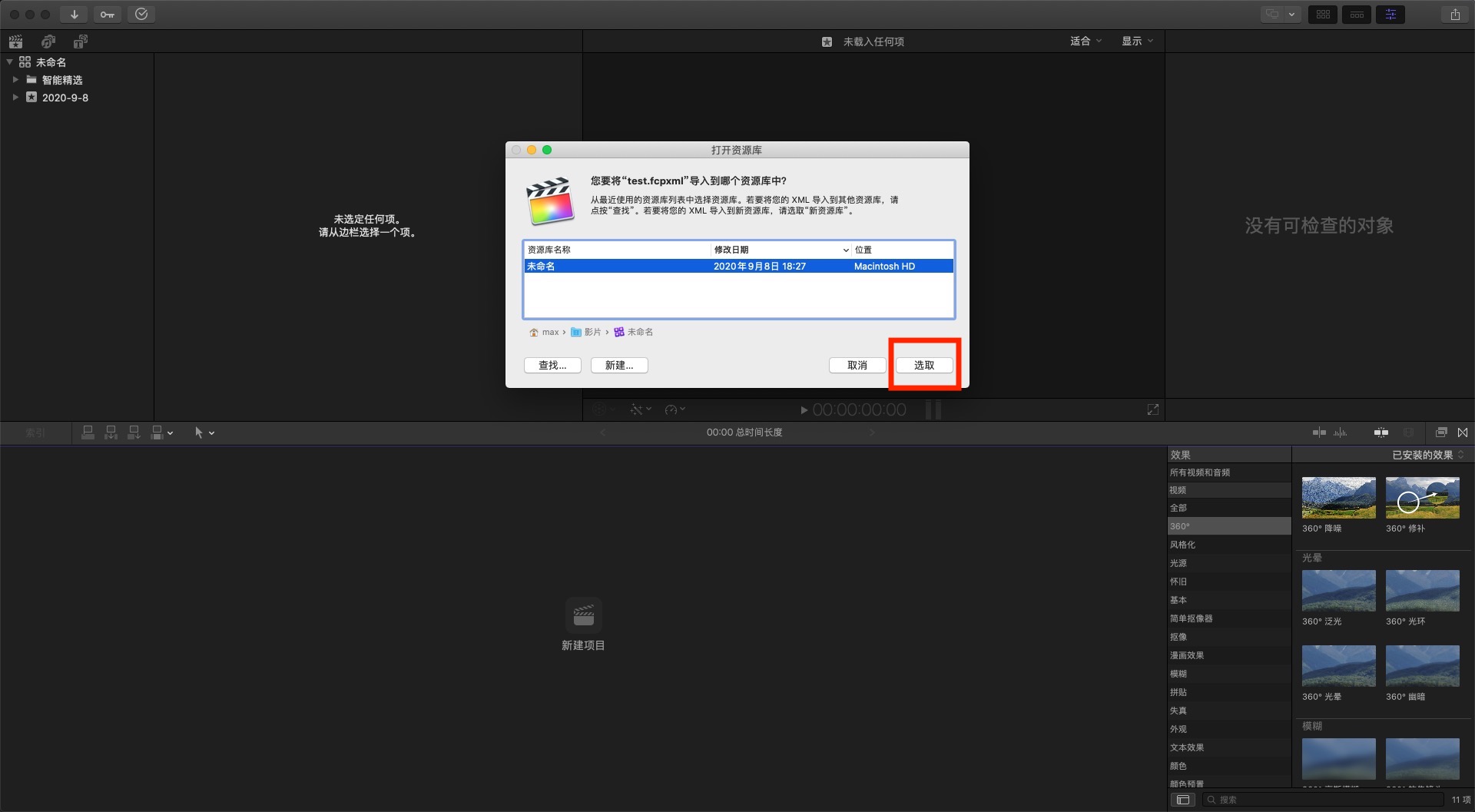Screen dimensions: 1475x812
Task: Toggle the transitions browser icon
Action: pos(1463,433)
